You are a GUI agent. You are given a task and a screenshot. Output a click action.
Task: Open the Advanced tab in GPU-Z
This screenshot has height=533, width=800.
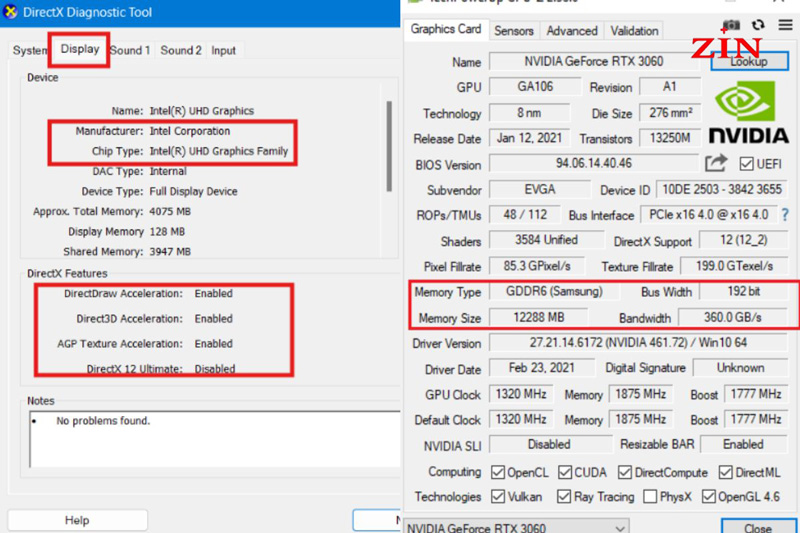pos(572,31)
